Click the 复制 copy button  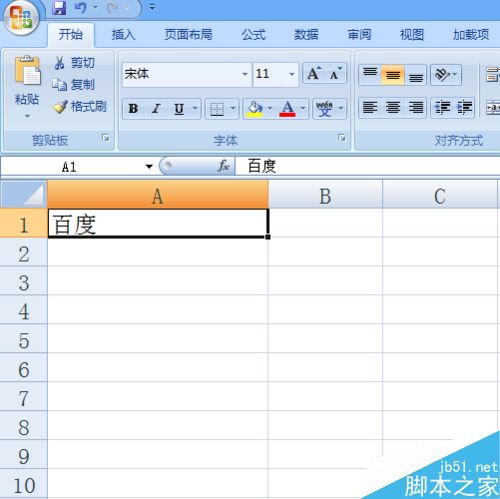click(x=73, y=85)
